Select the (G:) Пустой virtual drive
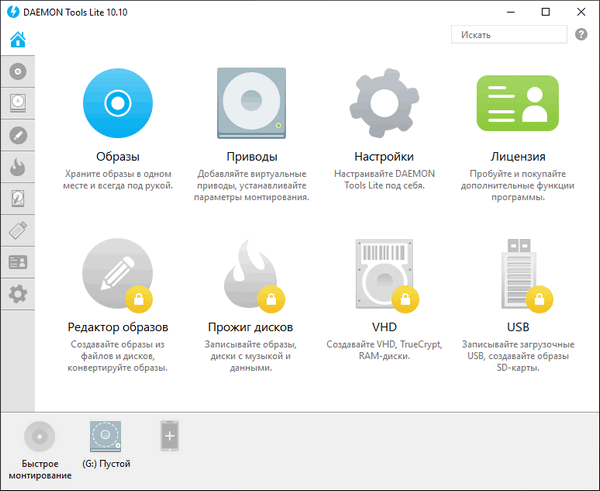600x491 pixels. click(106, 439)
